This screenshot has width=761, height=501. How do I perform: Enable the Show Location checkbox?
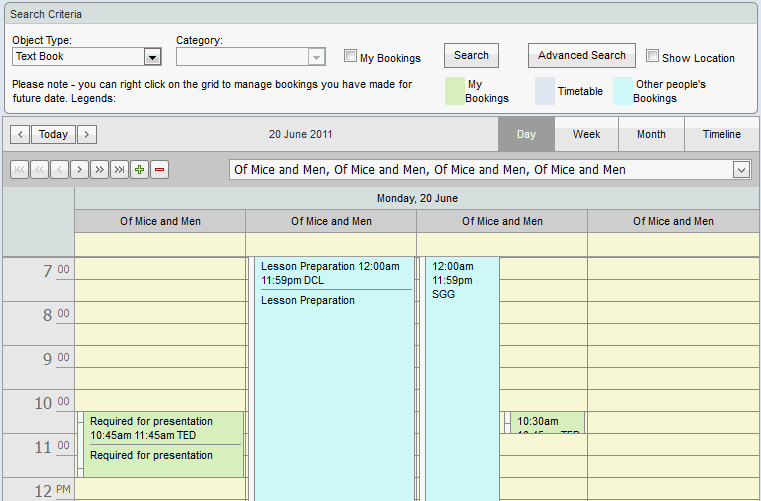click(x=652, y=56)
